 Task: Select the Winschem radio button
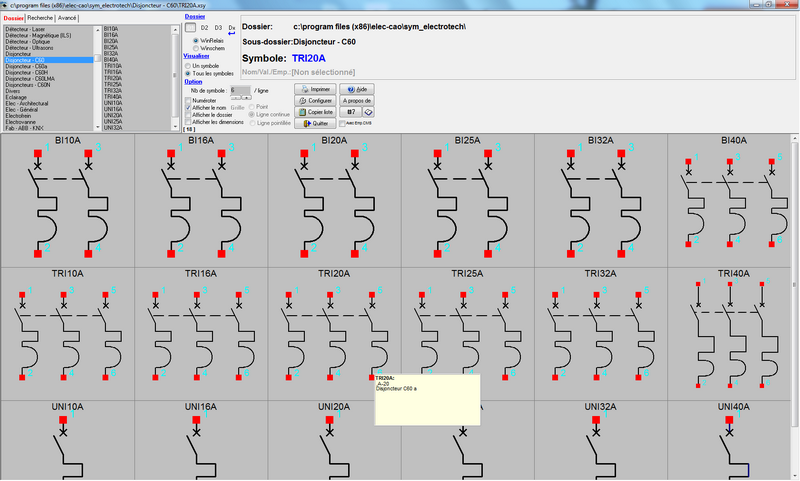(195, 48)
